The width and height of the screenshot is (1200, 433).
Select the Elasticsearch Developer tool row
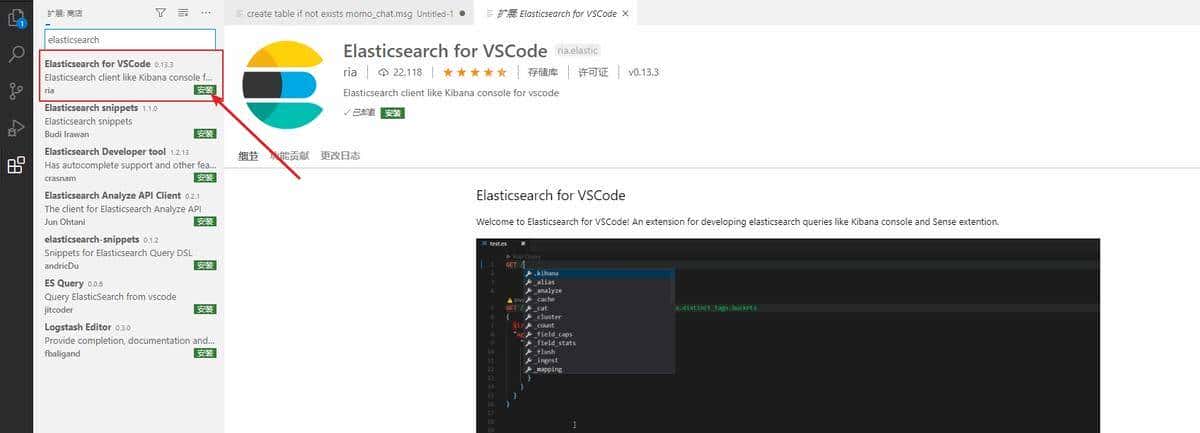pyautogui.click(x=130, y=164)
